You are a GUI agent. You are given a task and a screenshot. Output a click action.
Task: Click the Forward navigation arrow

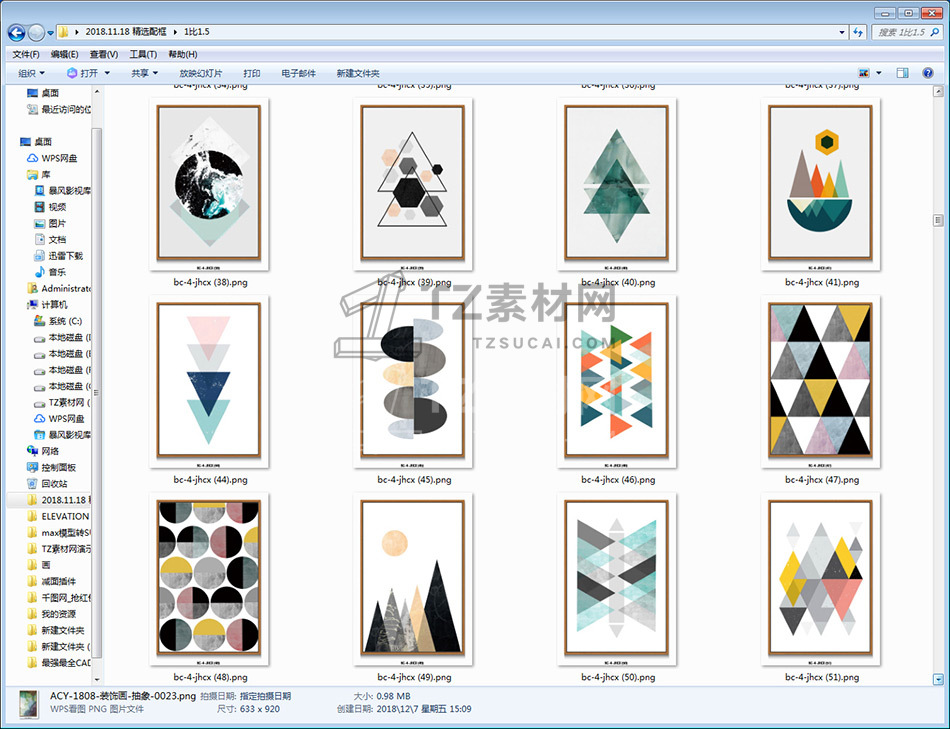(x=36, y=32)
